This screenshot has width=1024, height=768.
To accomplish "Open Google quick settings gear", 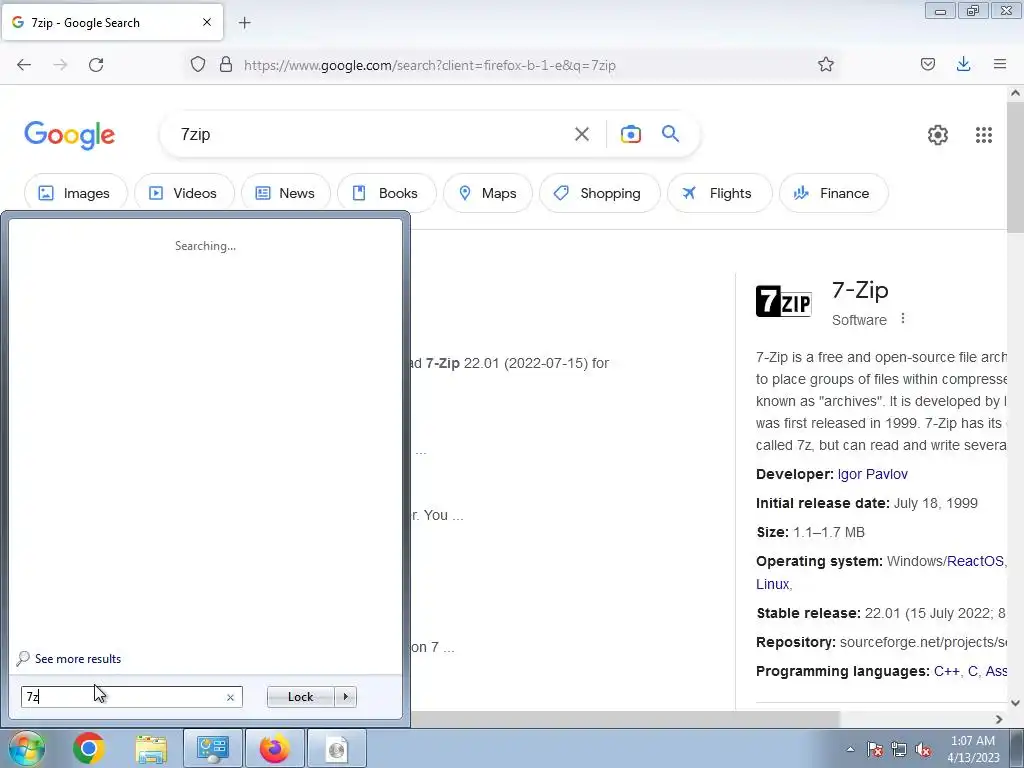I will (x=938, y=135).
